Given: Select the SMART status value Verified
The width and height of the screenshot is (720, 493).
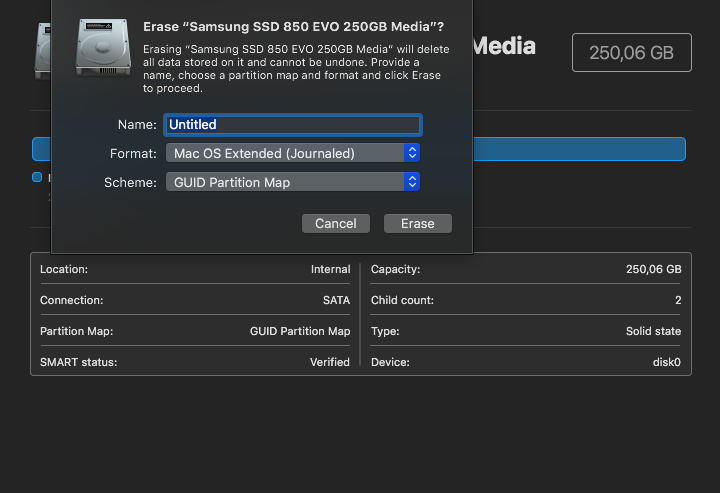Looking at the screenshot, I should (329, 362).
